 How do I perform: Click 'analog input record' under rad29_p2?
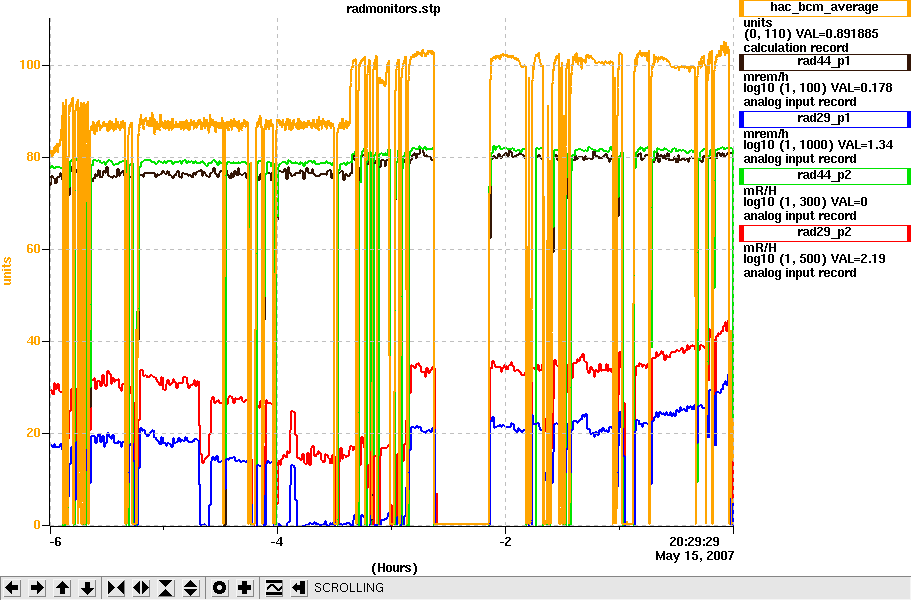800,272
